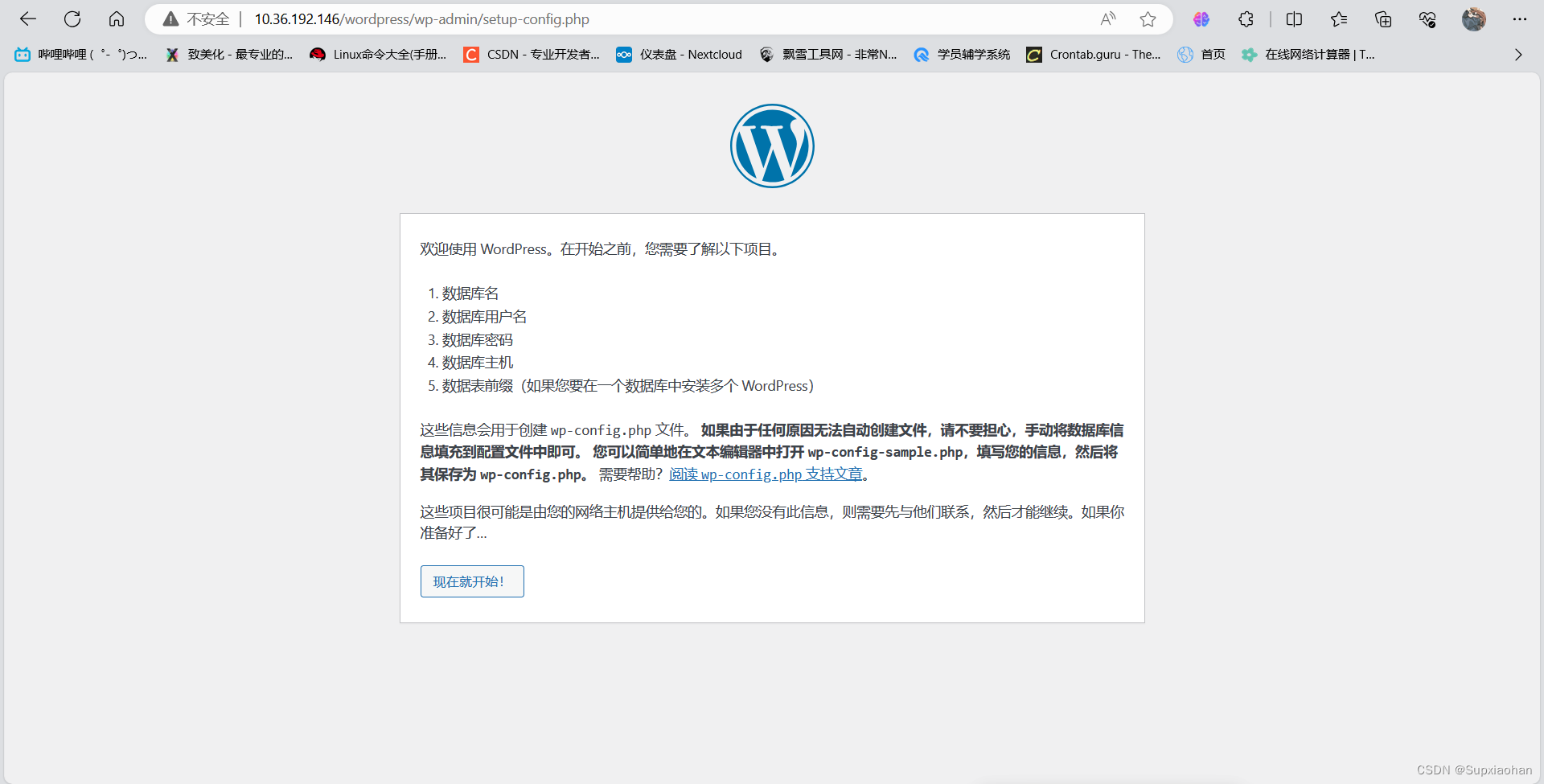Open the Read aloud icon in address bar
Screen dimensions: 1544x784
click(1108, 19)
